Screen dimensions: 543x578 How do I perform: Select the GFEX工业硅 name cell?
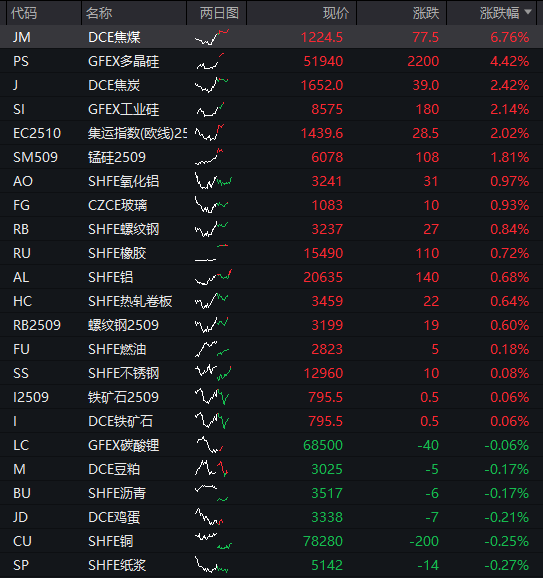tap(123, 109)
